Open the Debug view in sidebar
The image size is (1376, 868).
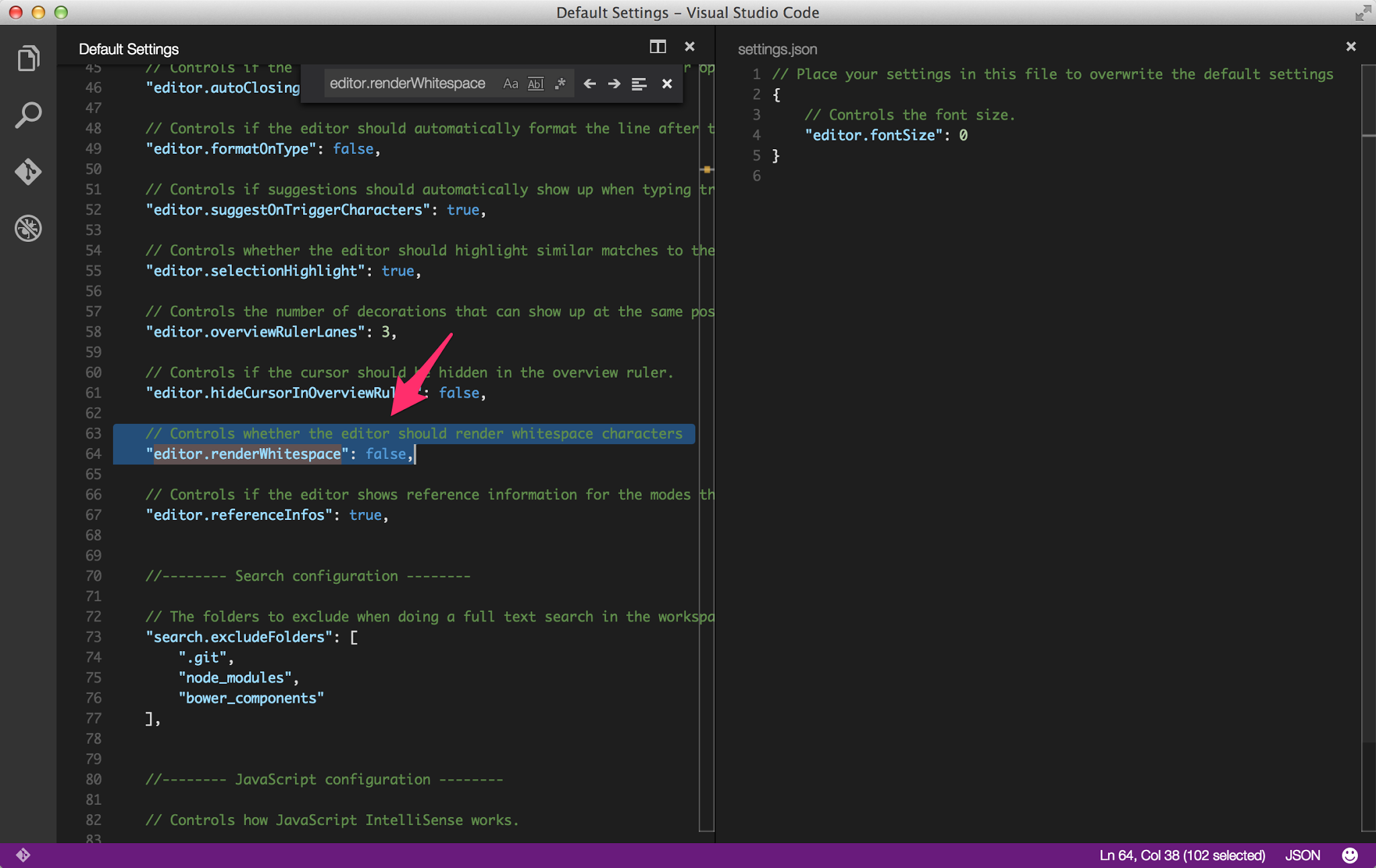coord(28,228)
